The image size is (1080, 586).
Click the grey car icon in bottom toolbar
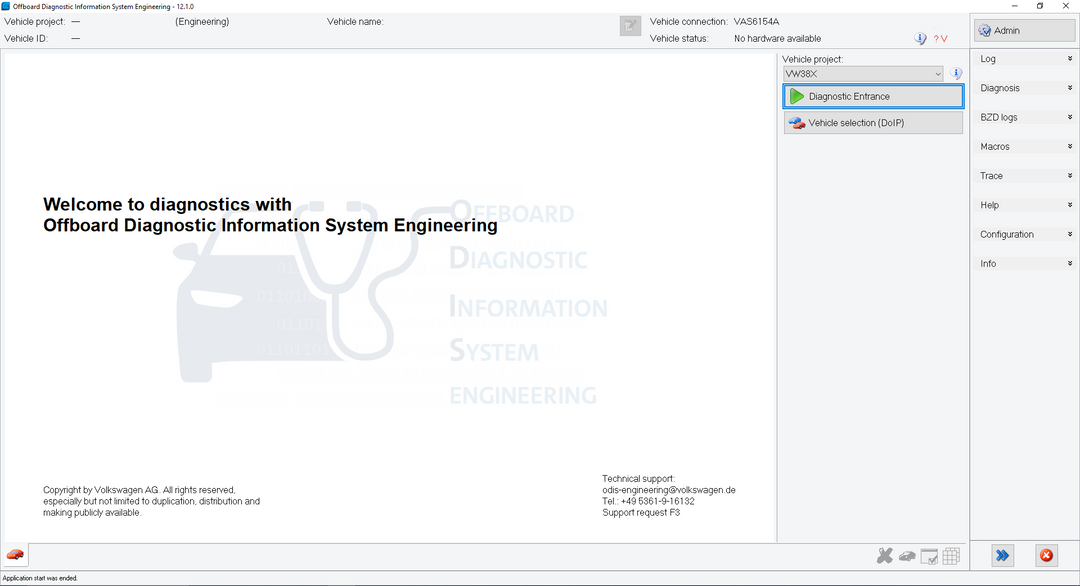(907, 556)
